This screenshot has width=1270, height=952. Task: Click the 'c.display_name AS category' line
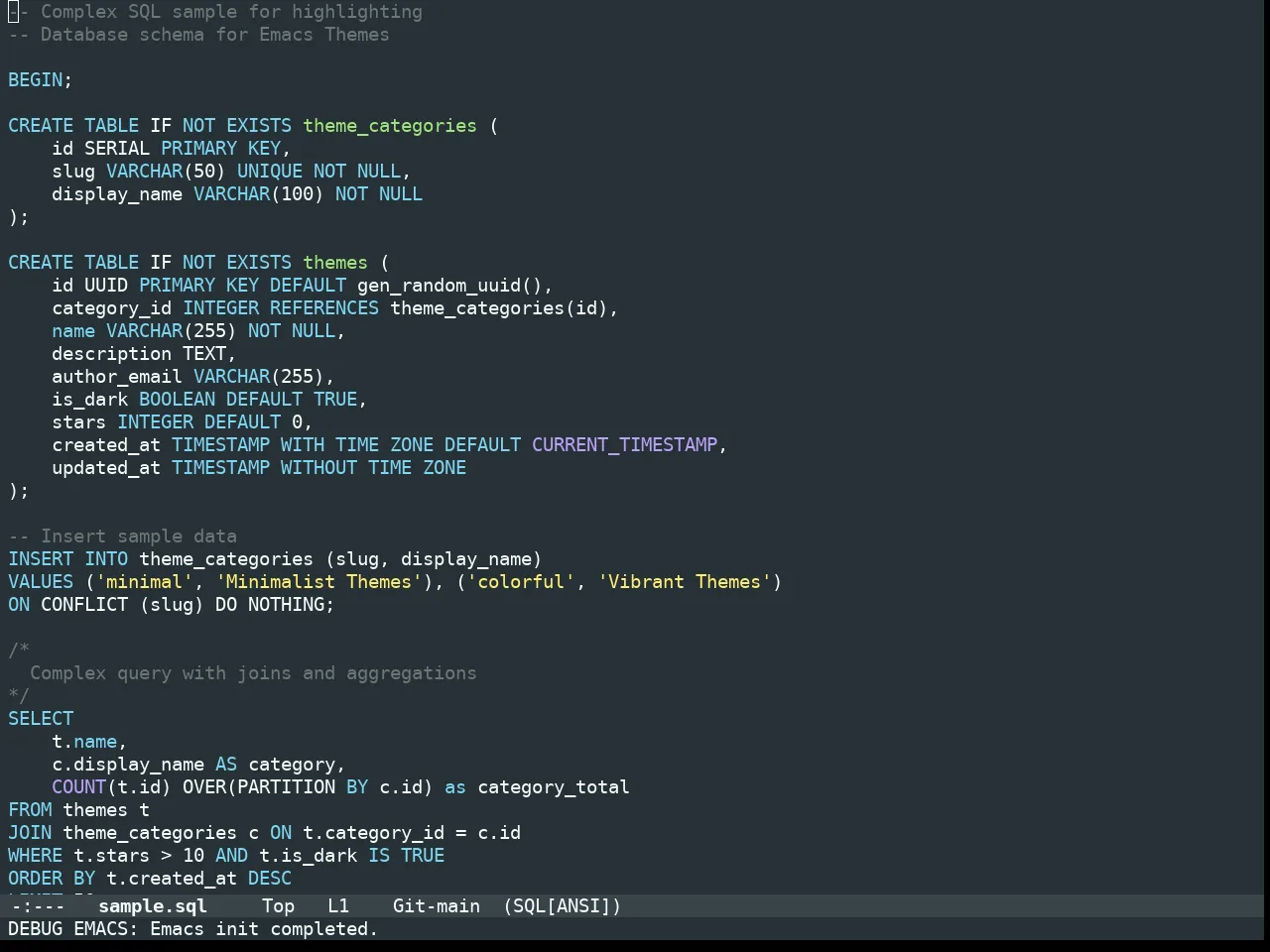[x=198, y=765]
